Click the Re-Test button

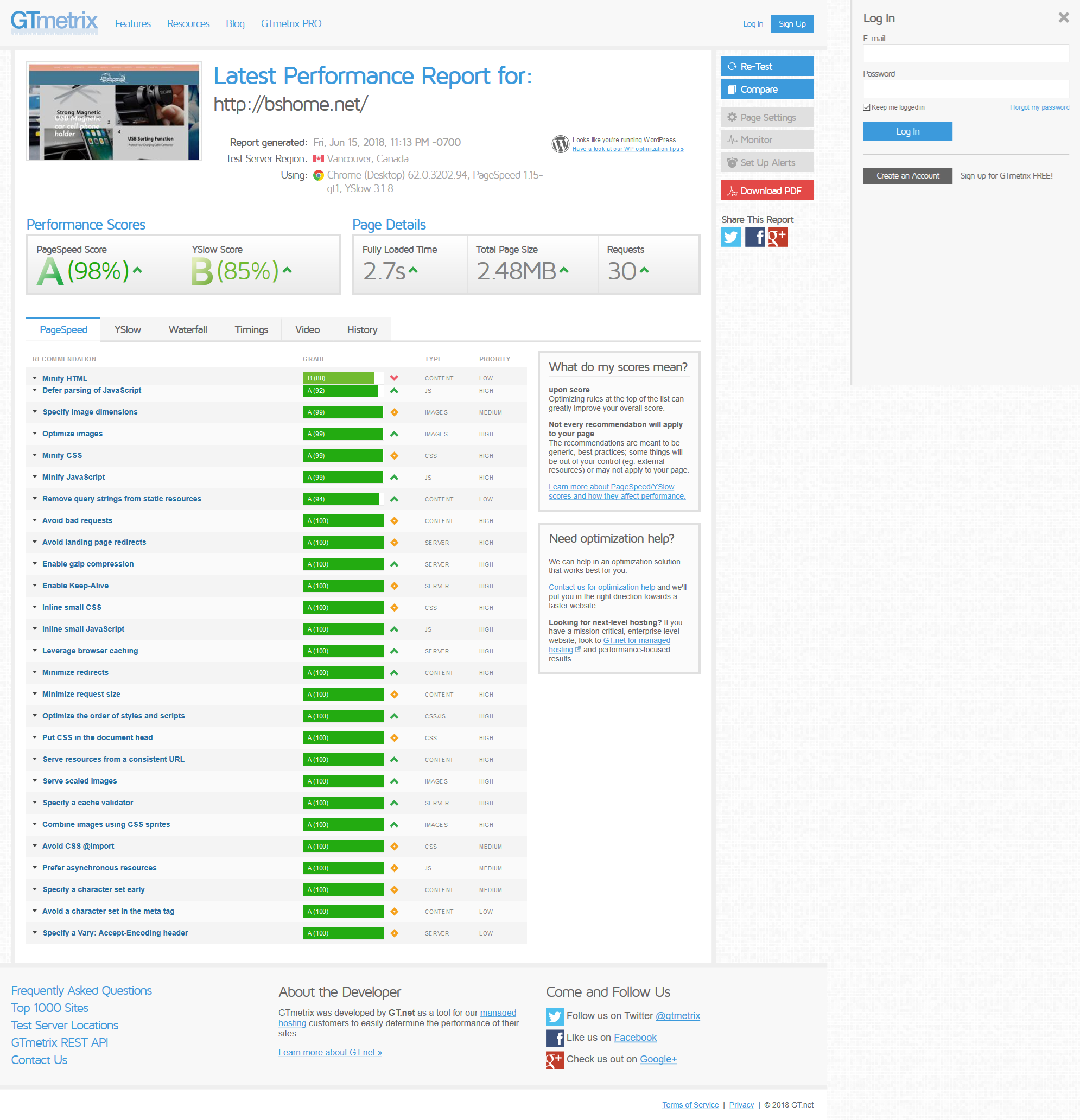tap(767, 66)
